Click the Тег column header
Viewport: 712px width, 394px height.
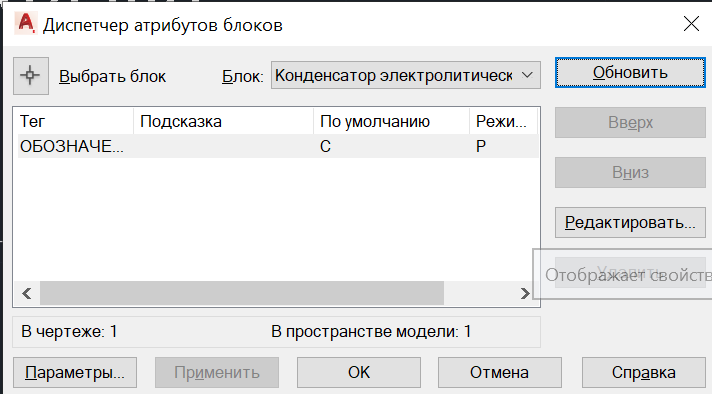point(75,121)
